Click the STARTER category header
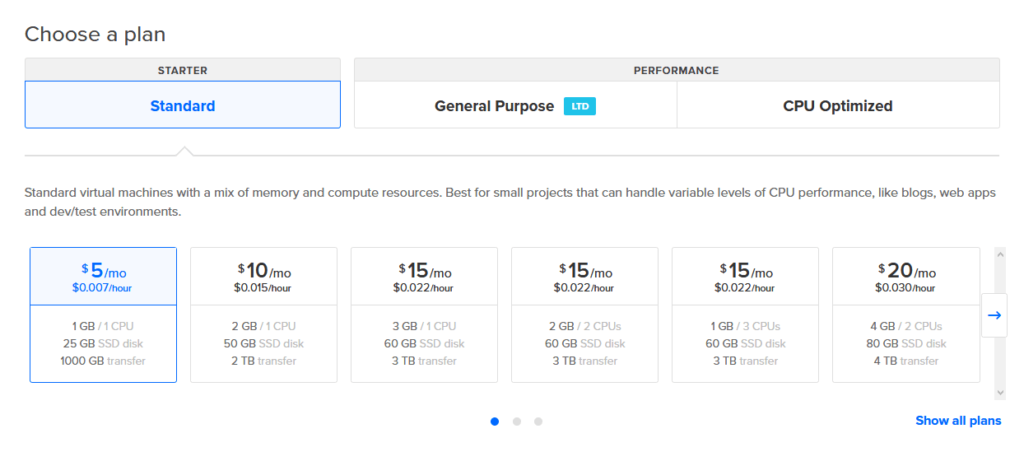The width and height of the screenshot is (1024, 452). [182, 70]
